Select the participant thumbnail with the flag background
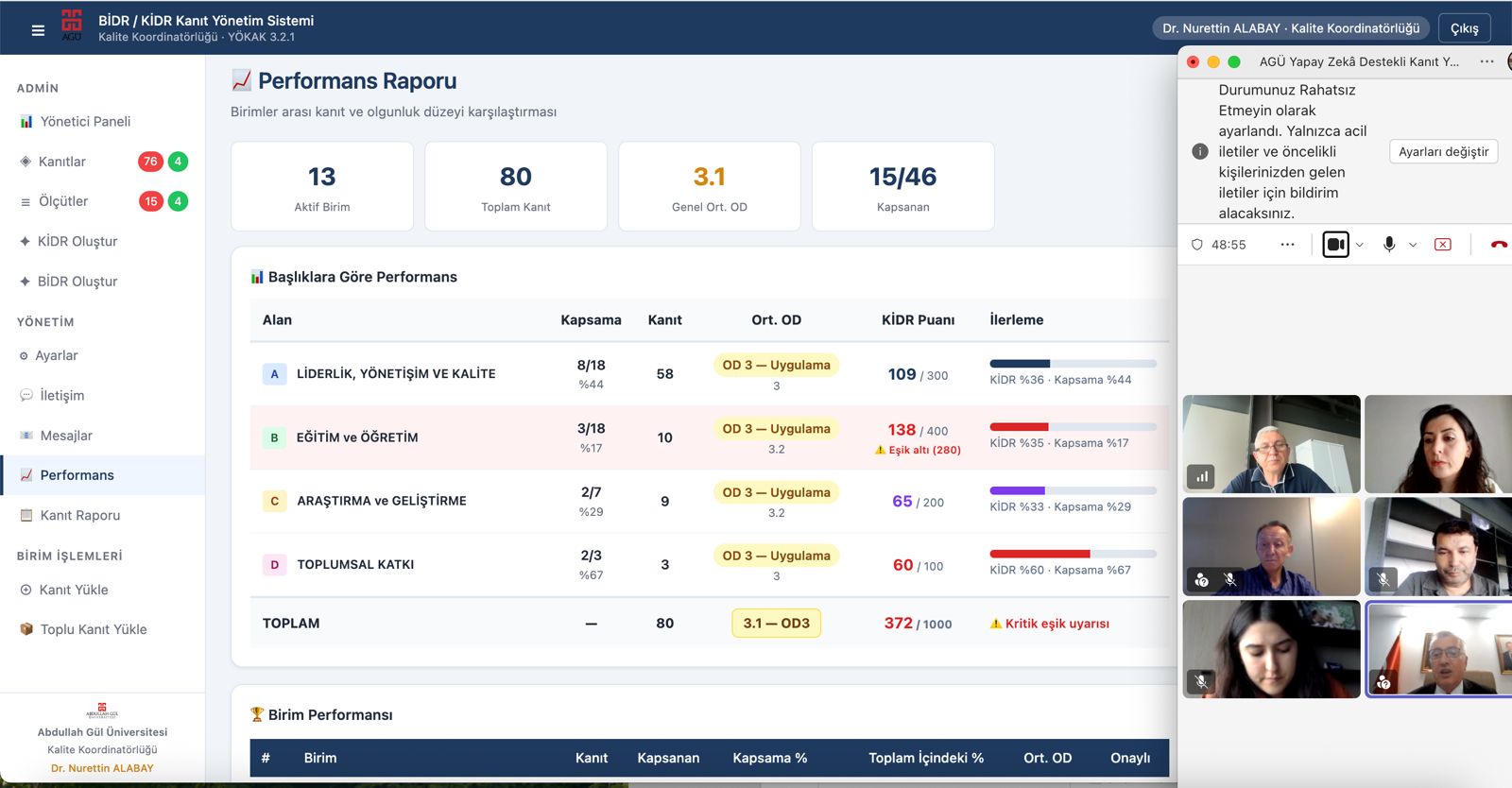This screenshot has width=1512, height=788. pos(1438,649)
